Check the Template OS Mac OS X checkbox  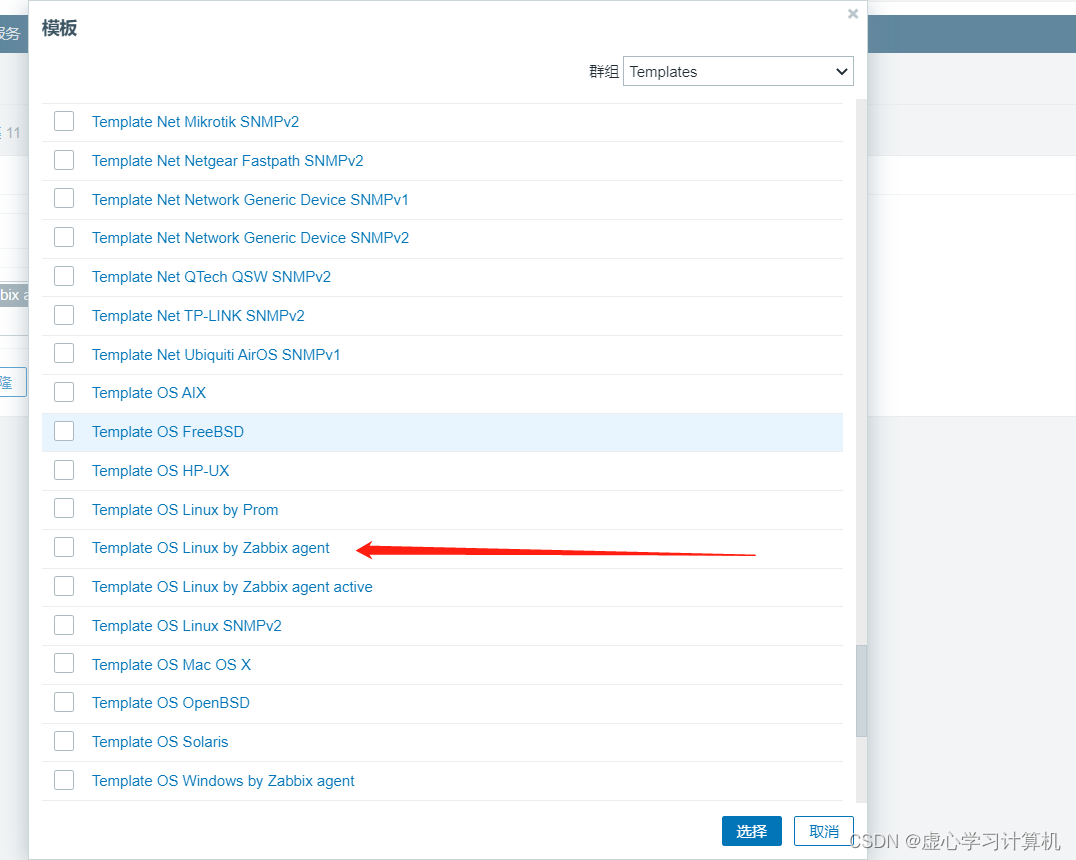[64, 664]
